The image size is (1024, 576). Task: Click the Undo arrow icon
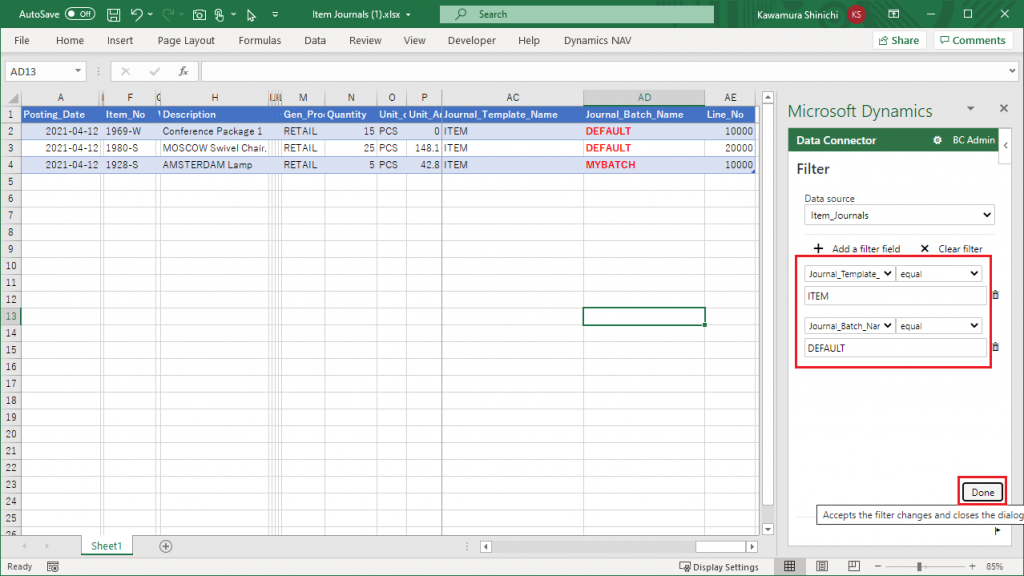[x=136, y=14]
